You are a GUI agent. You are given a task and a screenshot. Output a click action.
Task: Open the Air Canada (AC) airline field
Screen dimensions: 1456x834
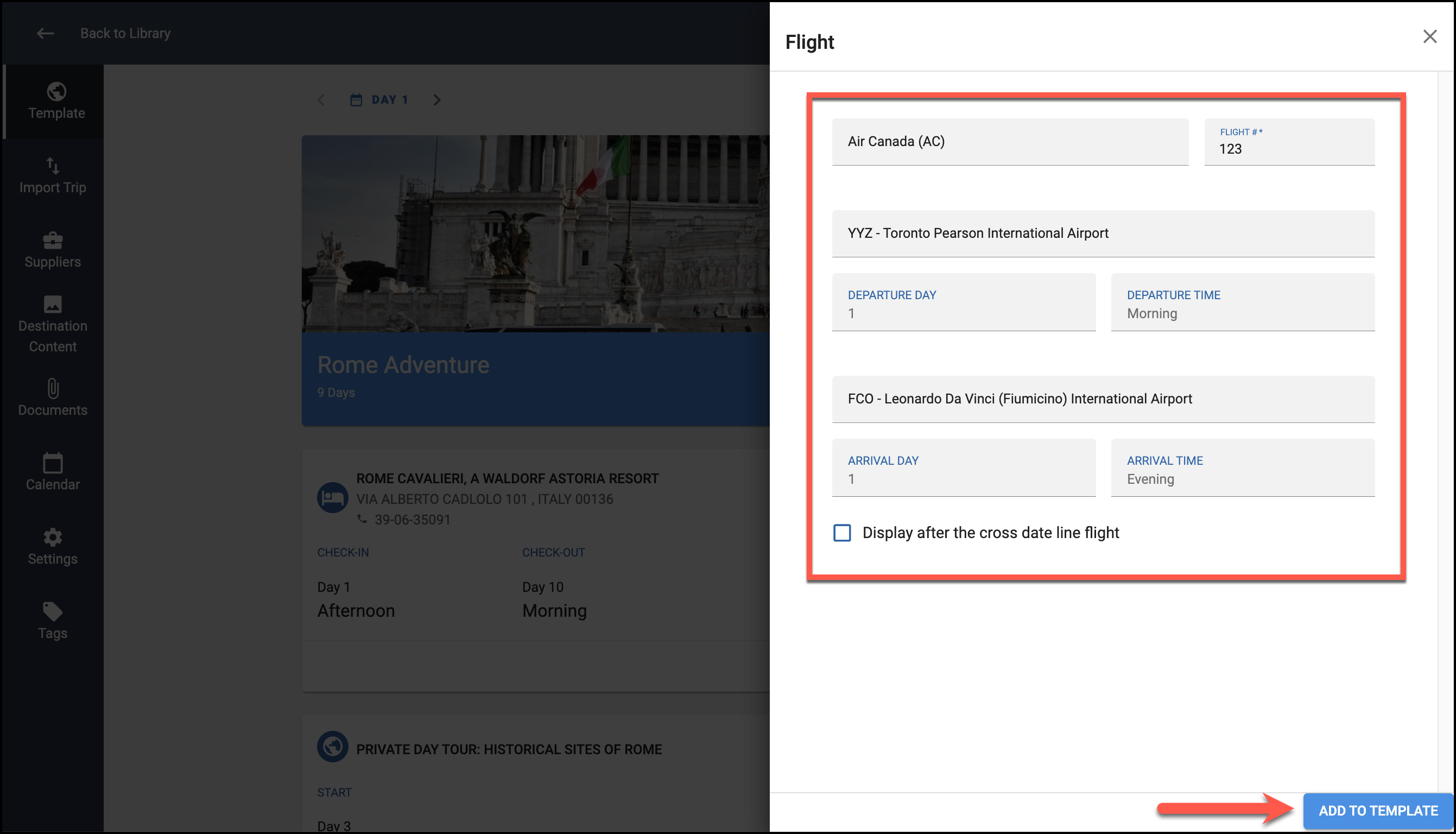1010,142
